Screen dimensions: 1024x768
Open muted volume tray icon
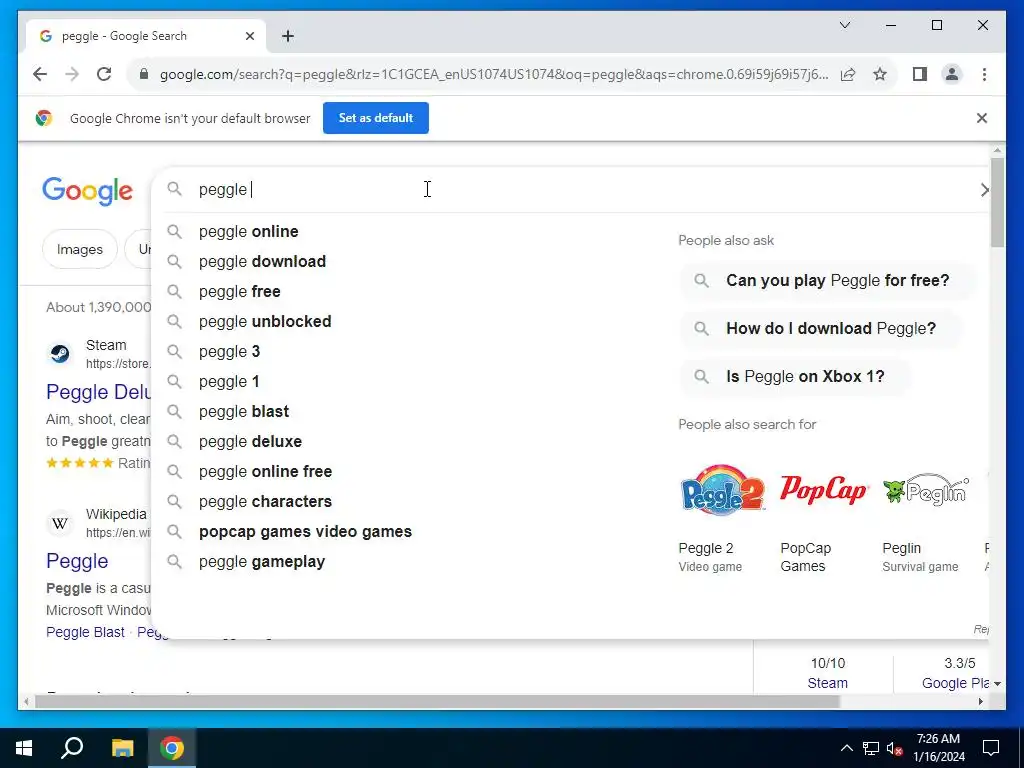click(895, 748)
